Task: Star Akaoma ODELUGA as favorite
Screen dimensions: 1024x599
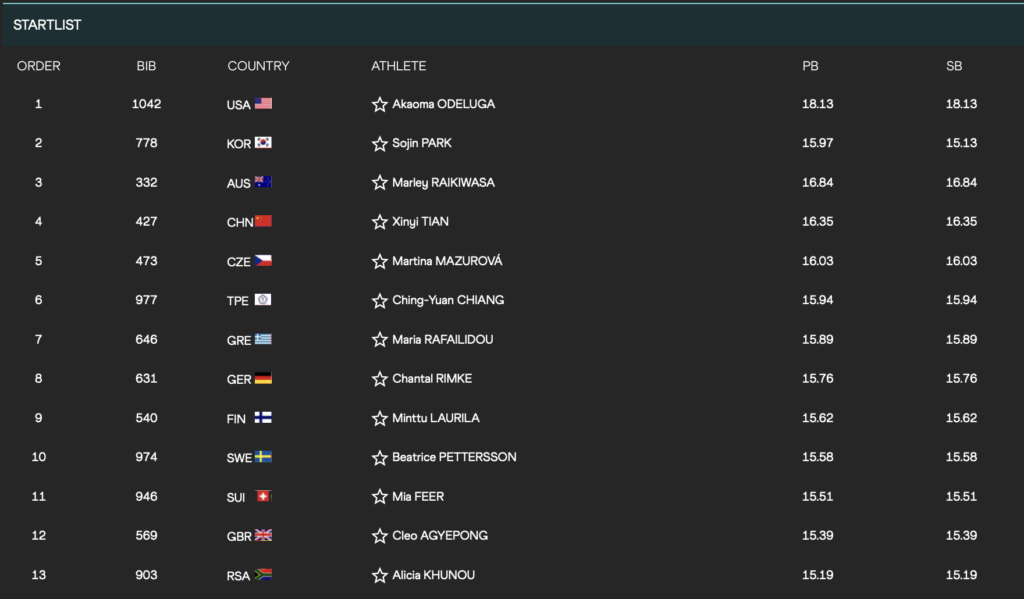Action: [380, 105]
